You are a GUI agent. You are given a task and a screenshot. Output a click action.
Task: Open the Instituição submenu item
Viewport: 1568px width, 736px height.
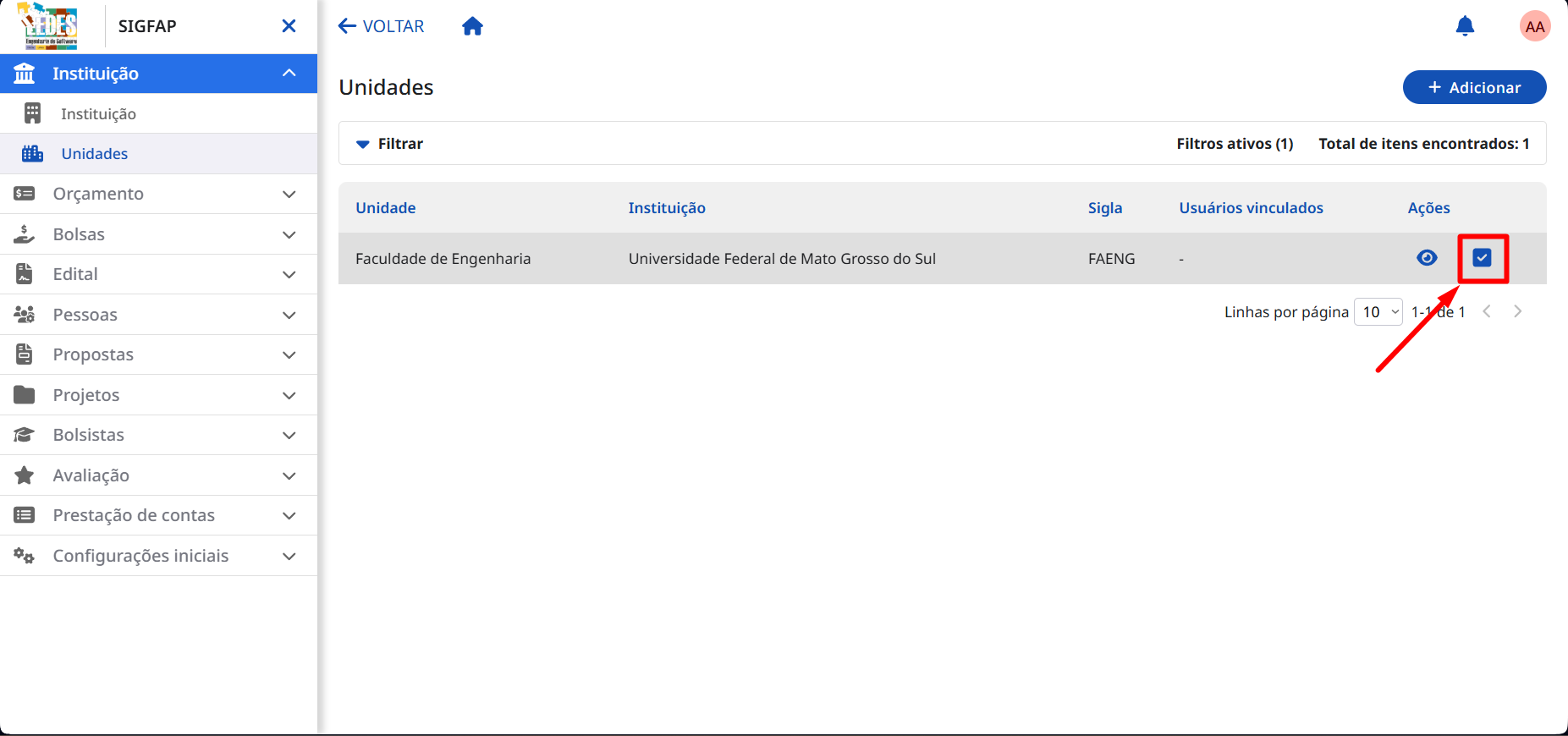point(158,113)
